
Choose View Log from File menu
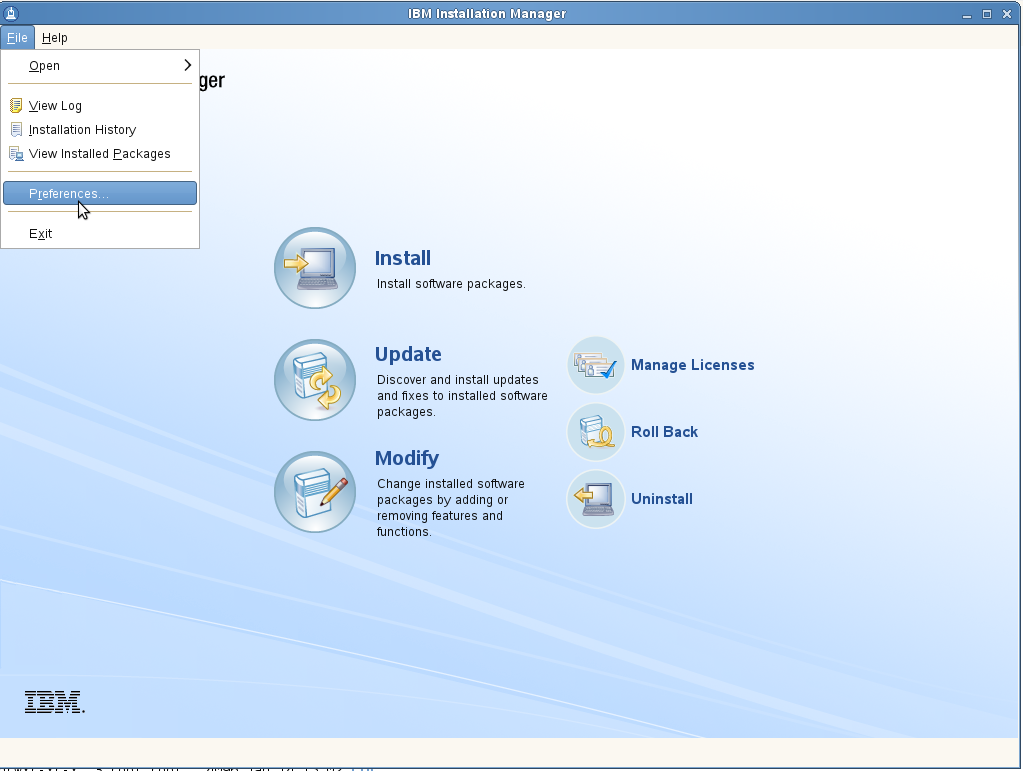click(100, 106)
